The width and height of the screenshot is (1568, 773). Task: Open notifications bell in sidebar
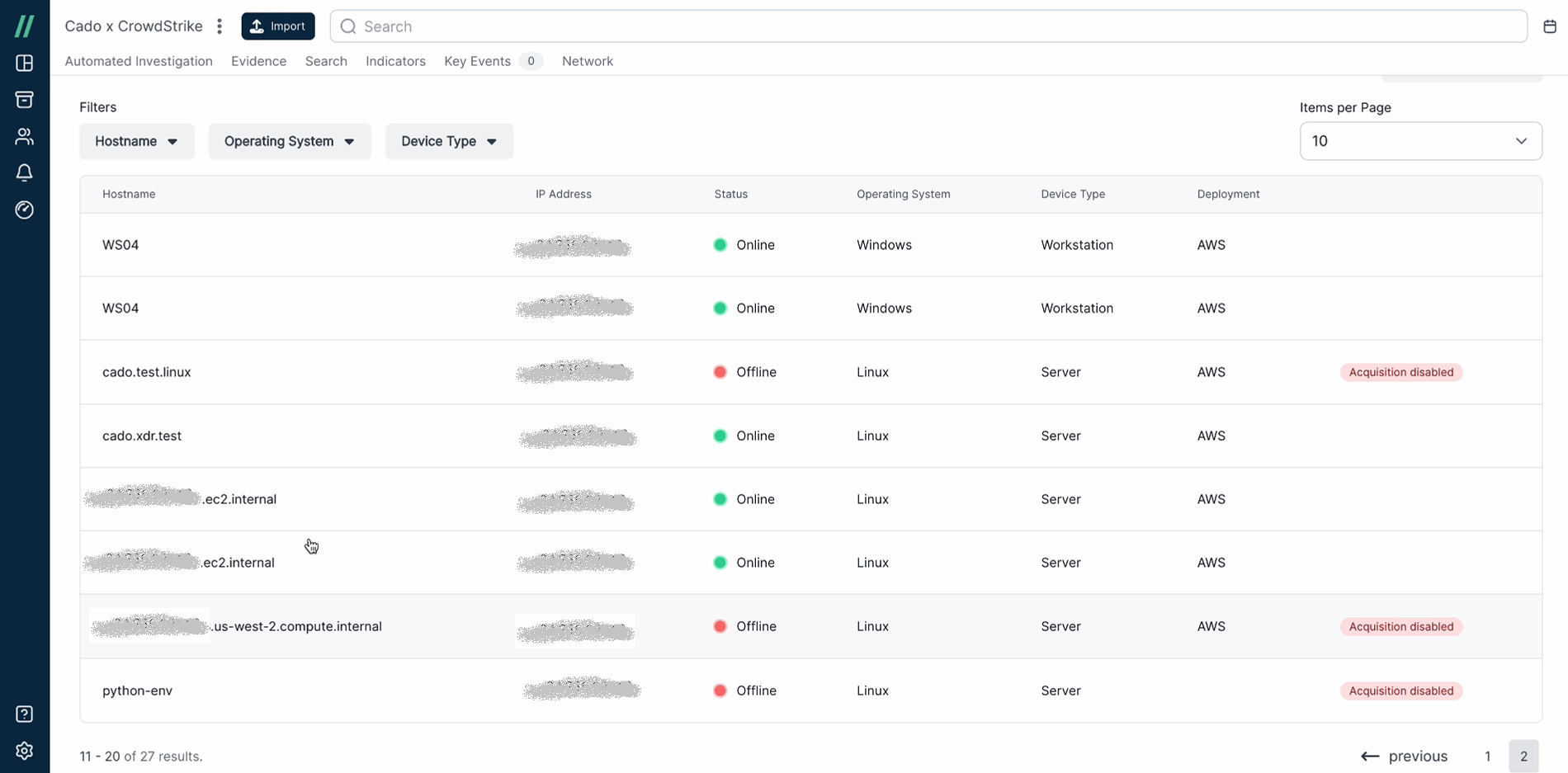click(25, 172)
